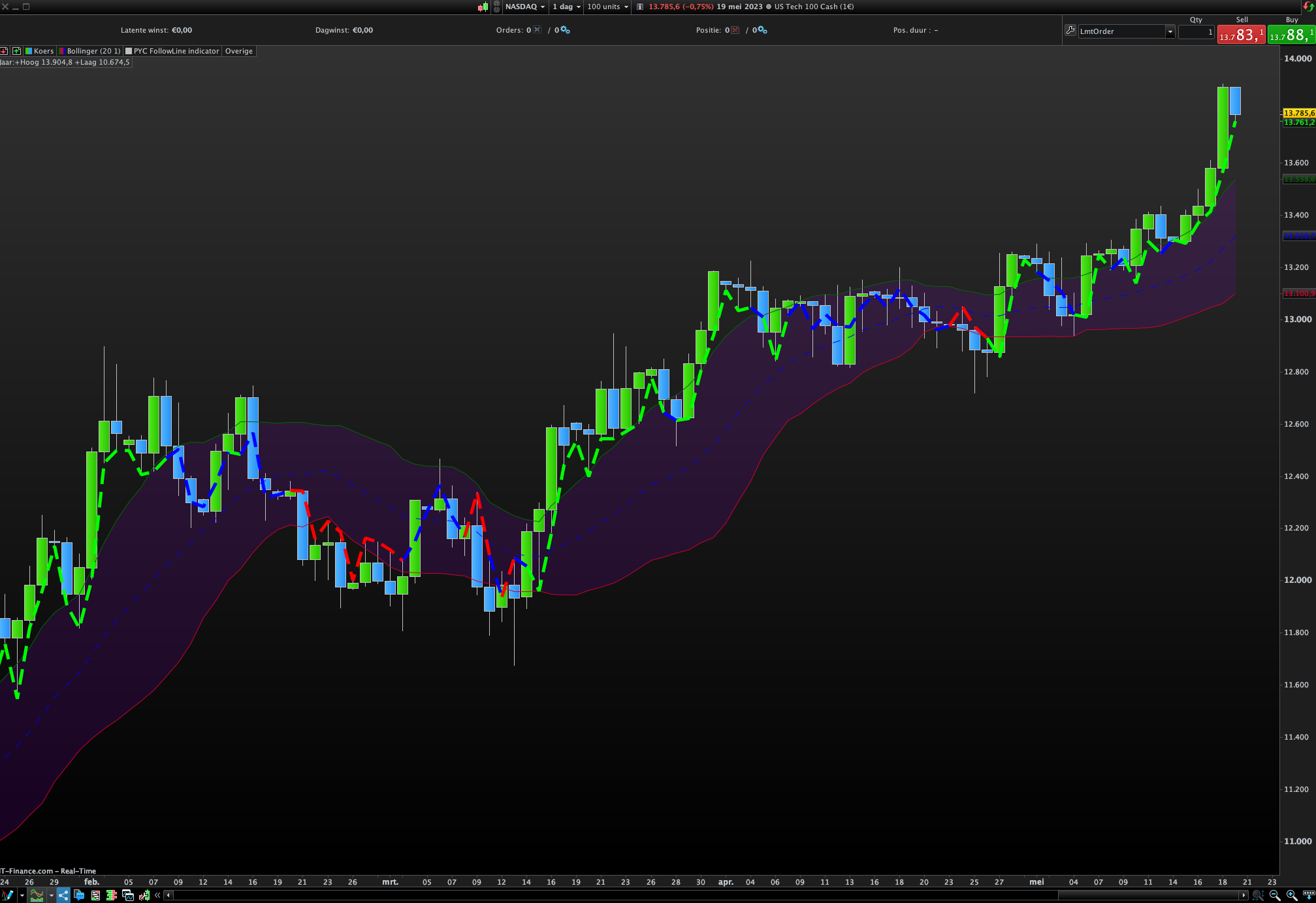
Task: Click the candlestick chart style icon
Action: tap(483, 7)
